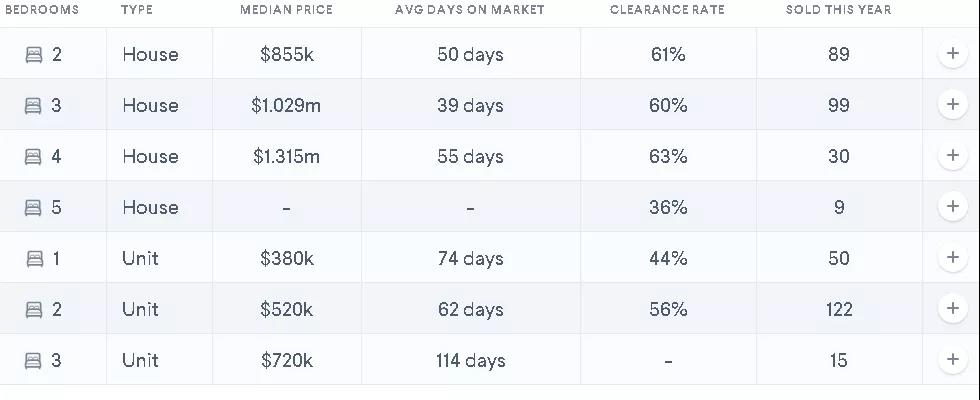Expand the 5 bedroom House row
980x400 pixels.
tap(952, 207)
